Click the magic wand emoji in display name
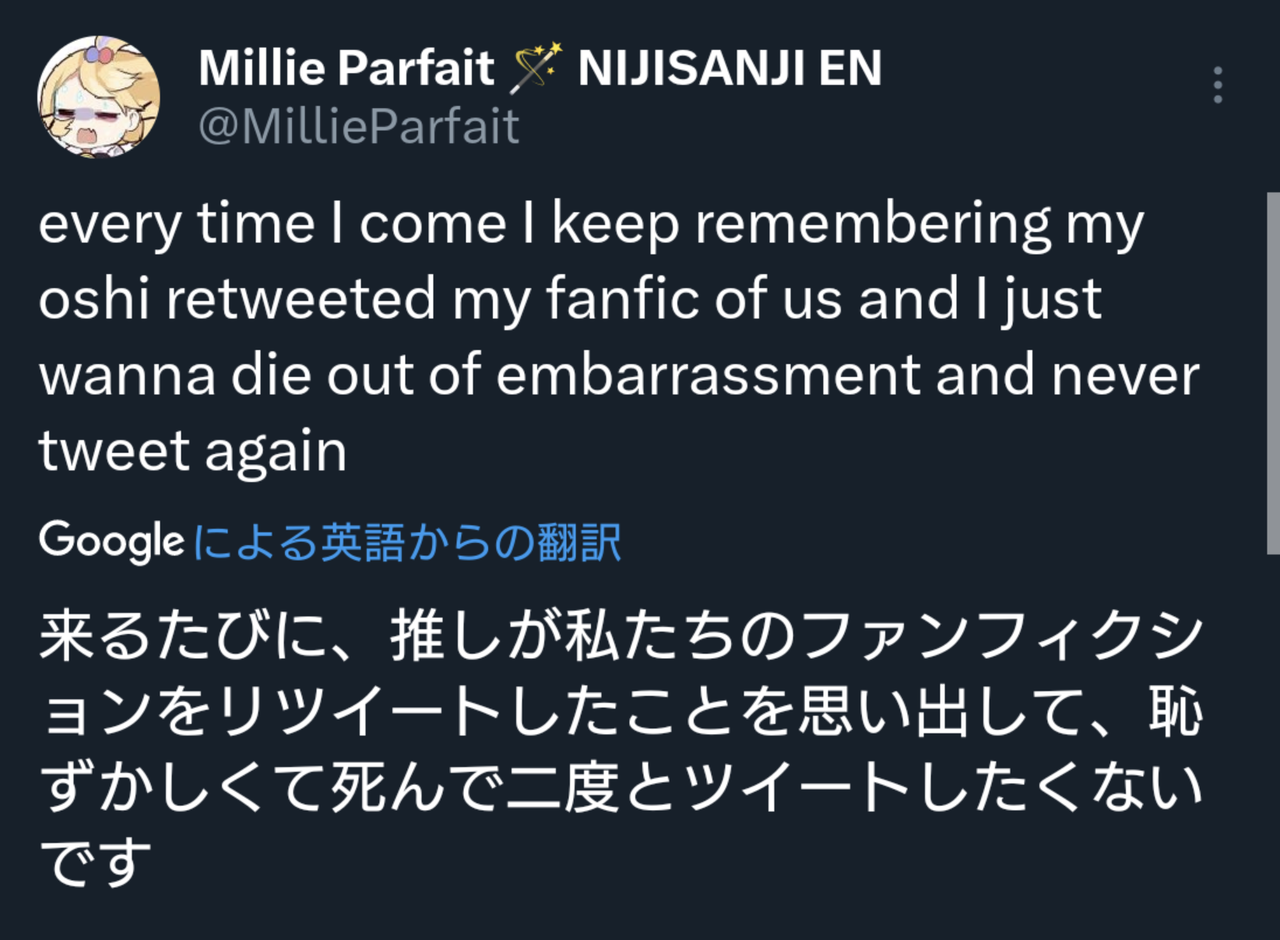 pyautogui.click(x=537, y=69)
